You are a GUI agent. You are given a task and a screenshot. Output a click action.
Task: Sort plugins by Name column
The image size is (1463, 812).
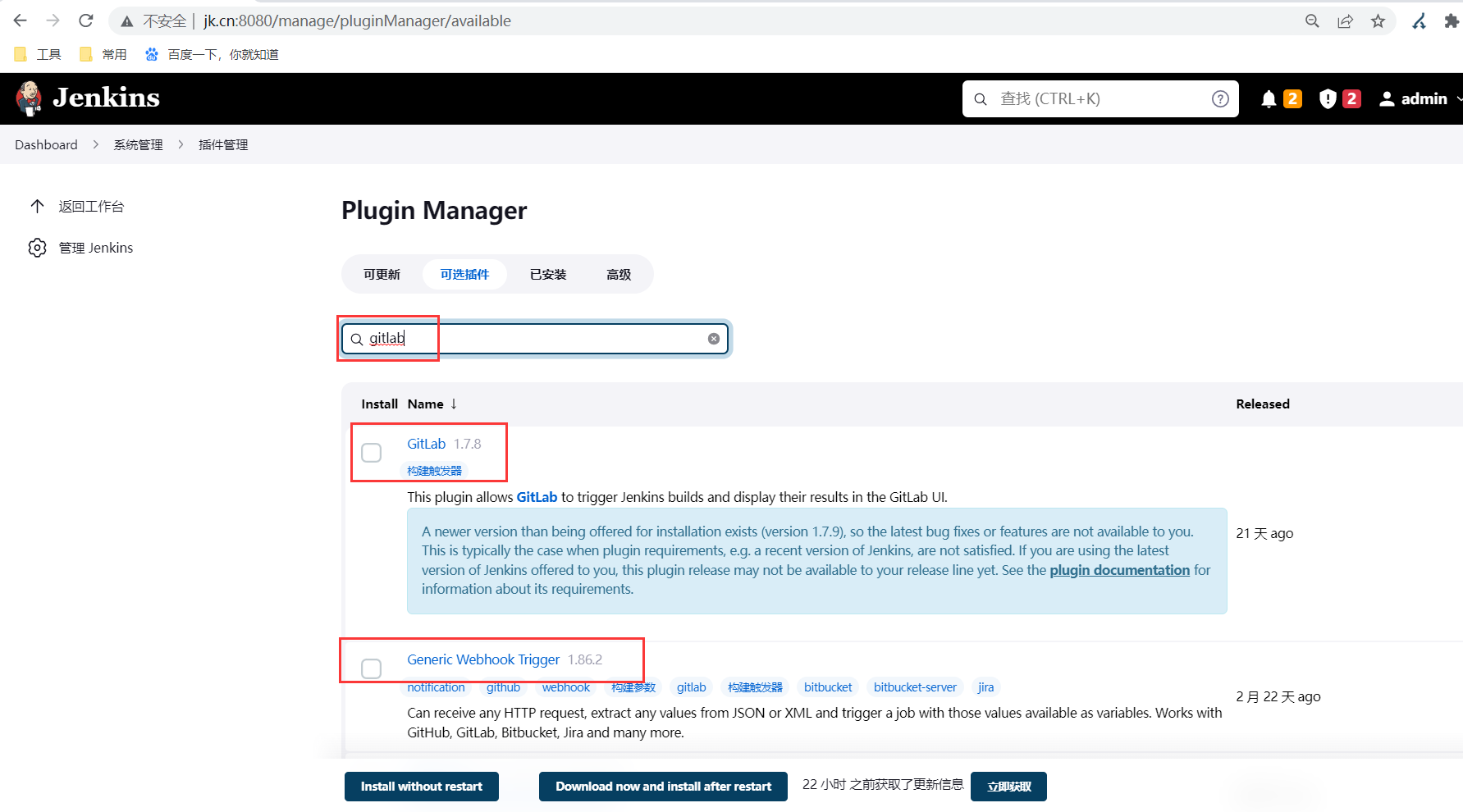(x=432, y=404)
